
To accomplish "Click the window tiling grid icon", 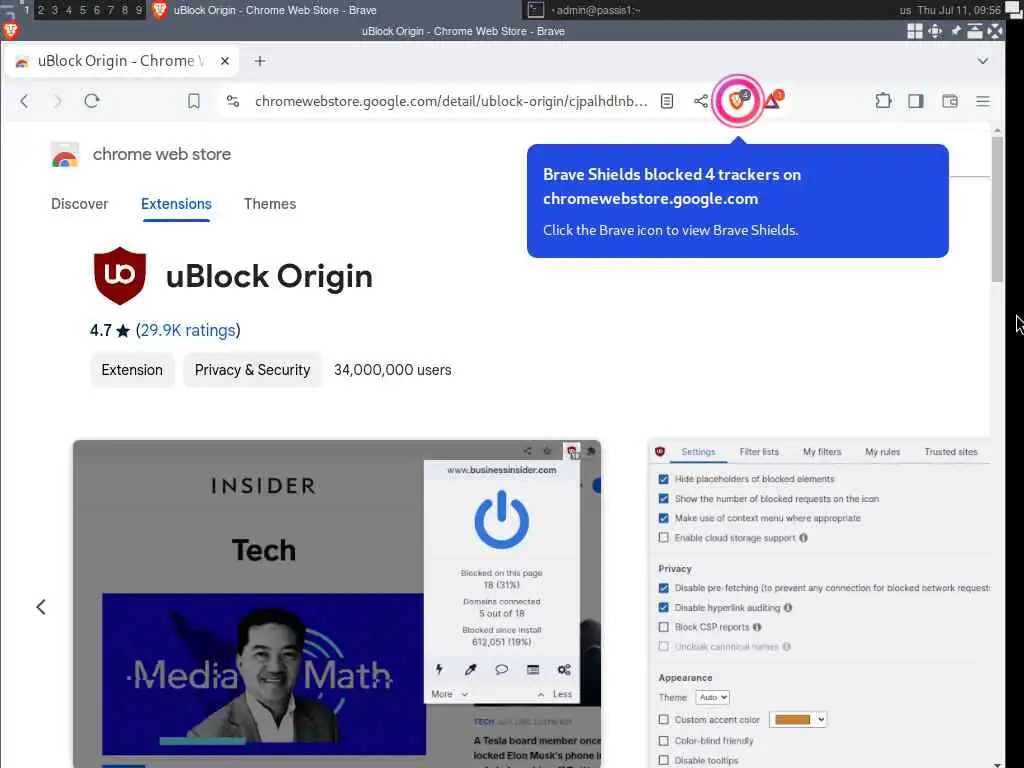I will [x=915, y=31].
